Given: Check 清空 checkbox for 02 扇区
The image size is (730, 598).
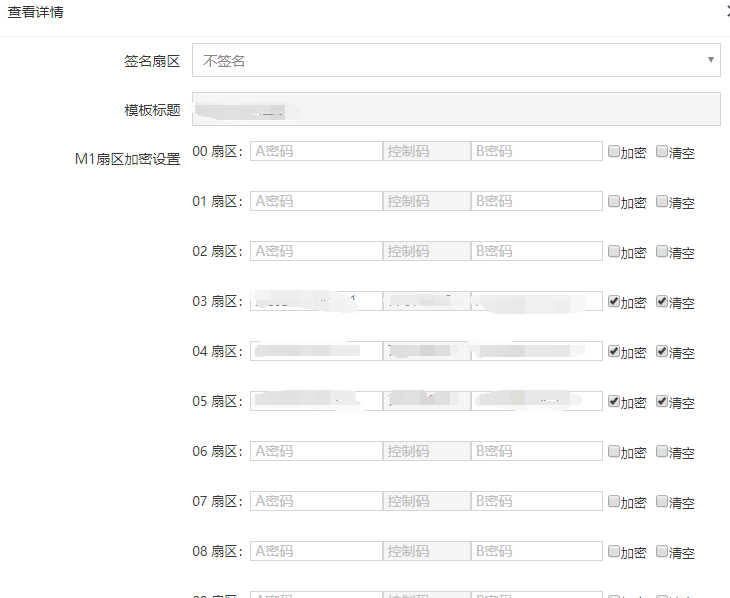Looking at the screenshot, I should click(x=662, y=252).
